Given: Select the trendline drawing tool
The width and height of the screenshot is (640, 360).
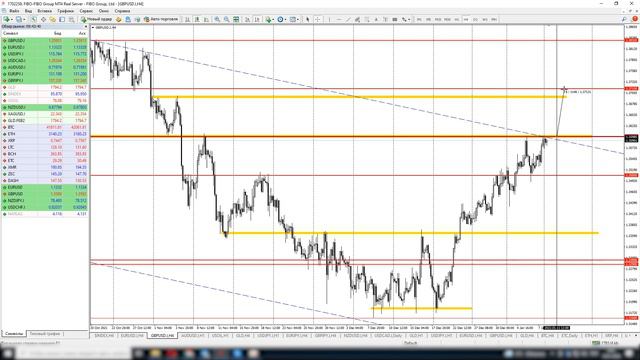Looking at the screenshot, I should [x=348, y=19].
